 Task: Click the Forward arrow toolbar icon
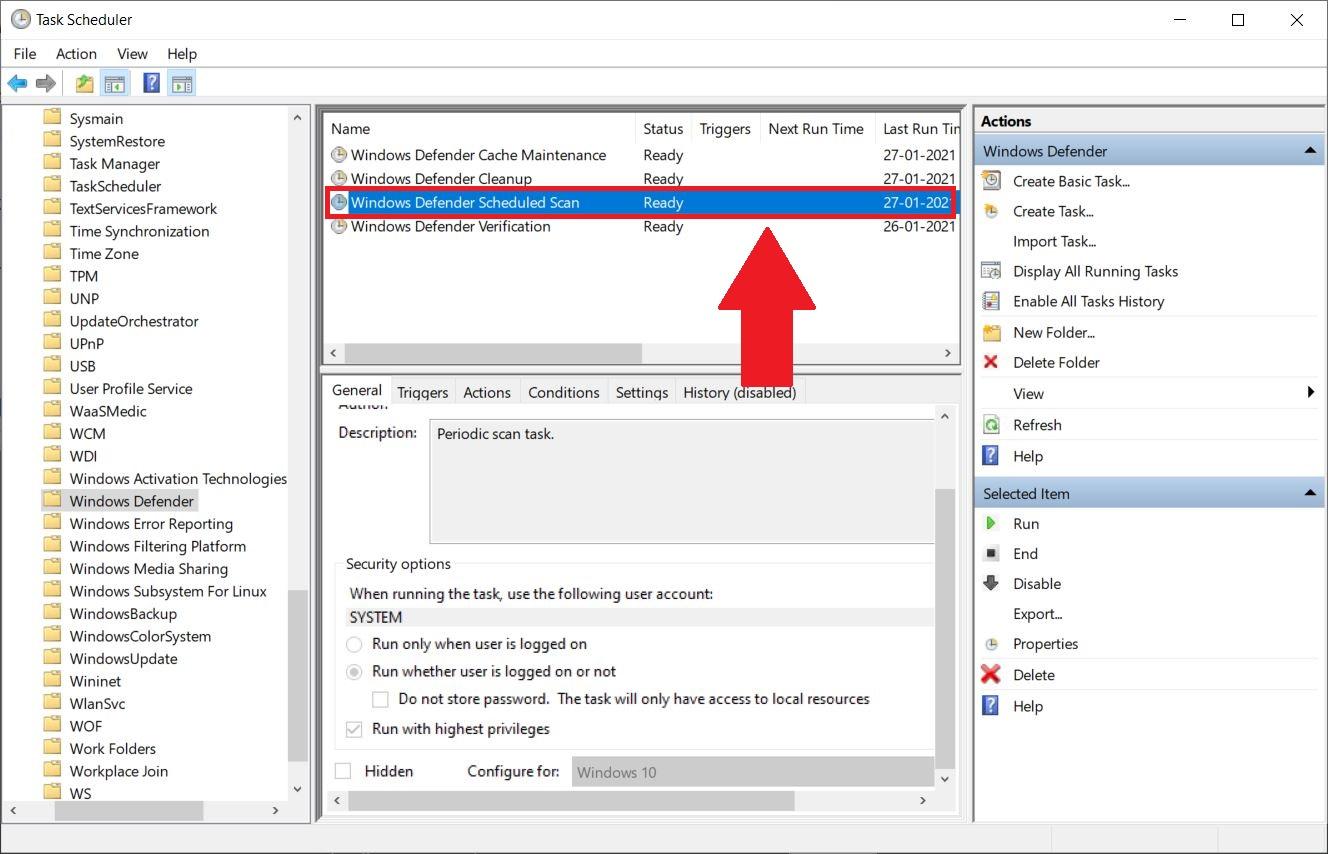coord(45,84)
